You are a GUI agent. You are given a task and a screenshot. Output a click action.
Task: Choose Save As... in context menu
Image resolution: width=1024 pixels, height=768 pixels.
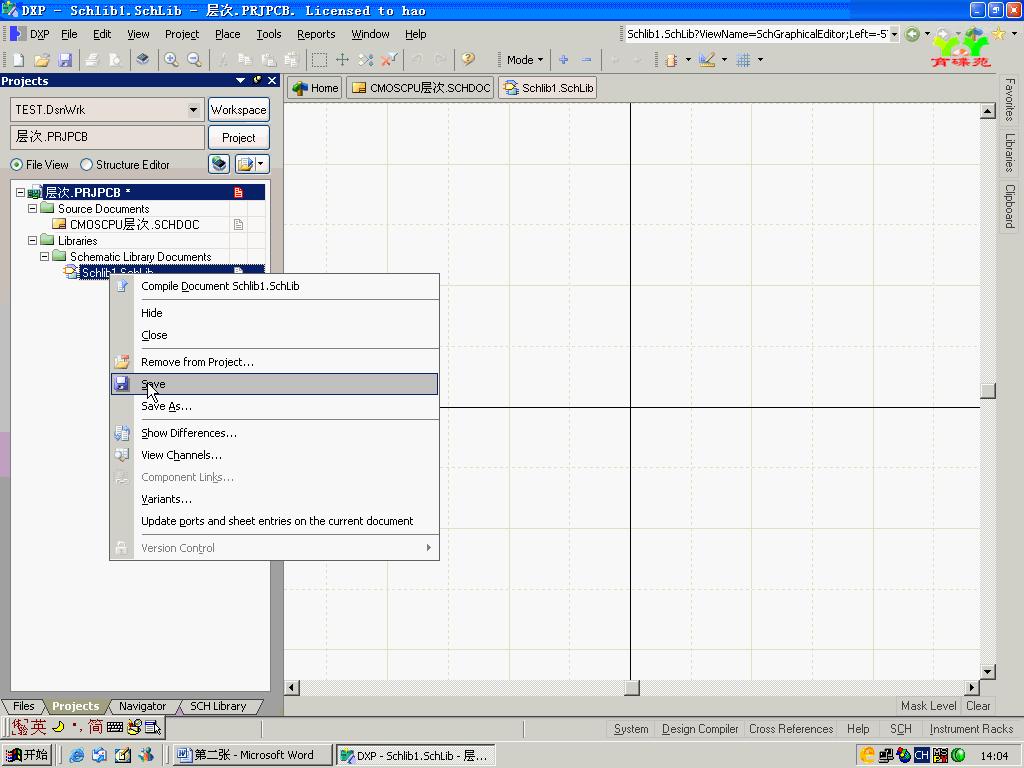(274, 406)
